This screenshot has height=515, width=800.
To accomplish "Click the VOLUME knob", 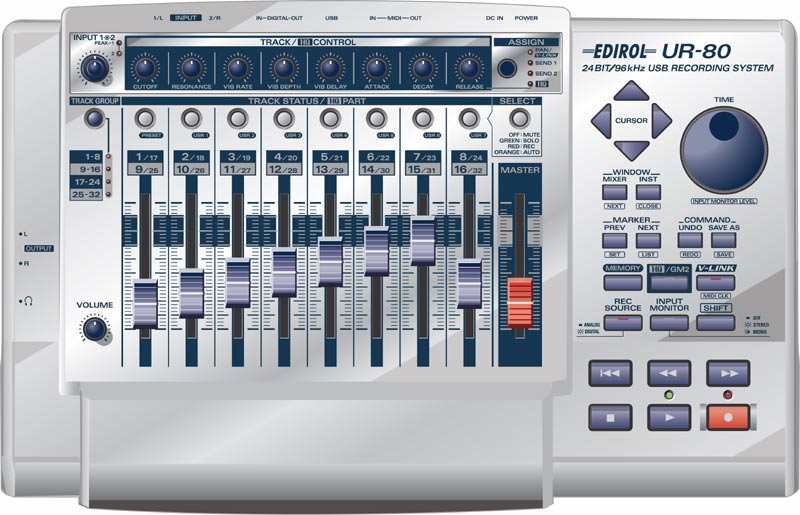I will [x=94, y=330].
